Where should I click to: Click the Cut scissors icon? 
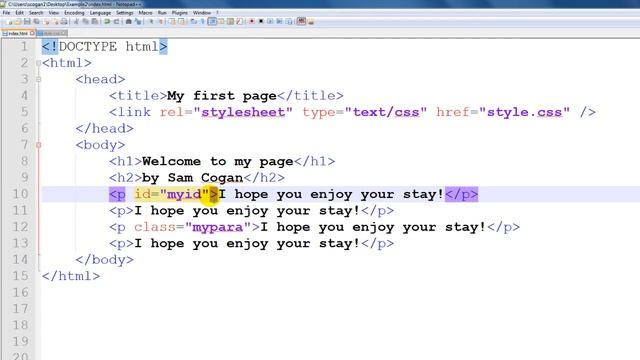(x=76, y=21)
